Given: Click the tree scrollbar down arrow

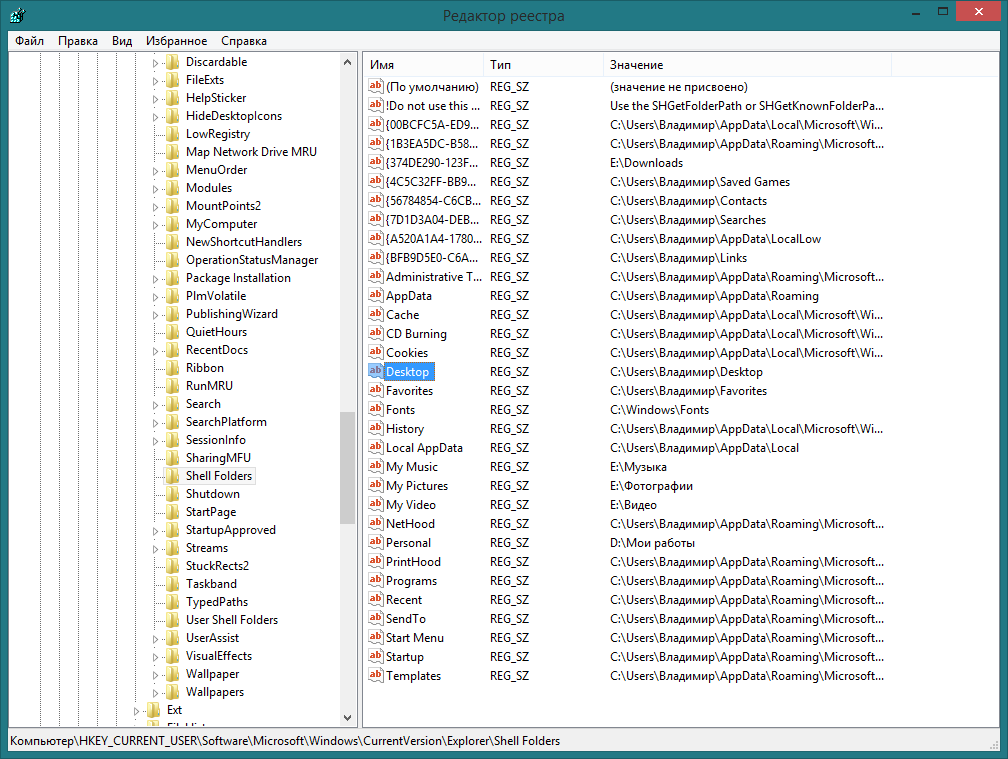Looking at the screenshot, I should click(x=347, y=718).
